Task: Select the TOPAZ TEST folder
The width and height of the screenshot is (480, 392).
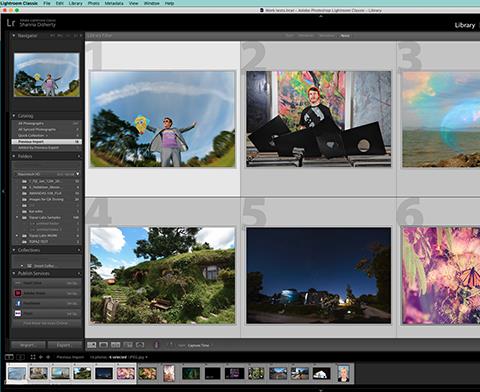Action: (47, 241)
